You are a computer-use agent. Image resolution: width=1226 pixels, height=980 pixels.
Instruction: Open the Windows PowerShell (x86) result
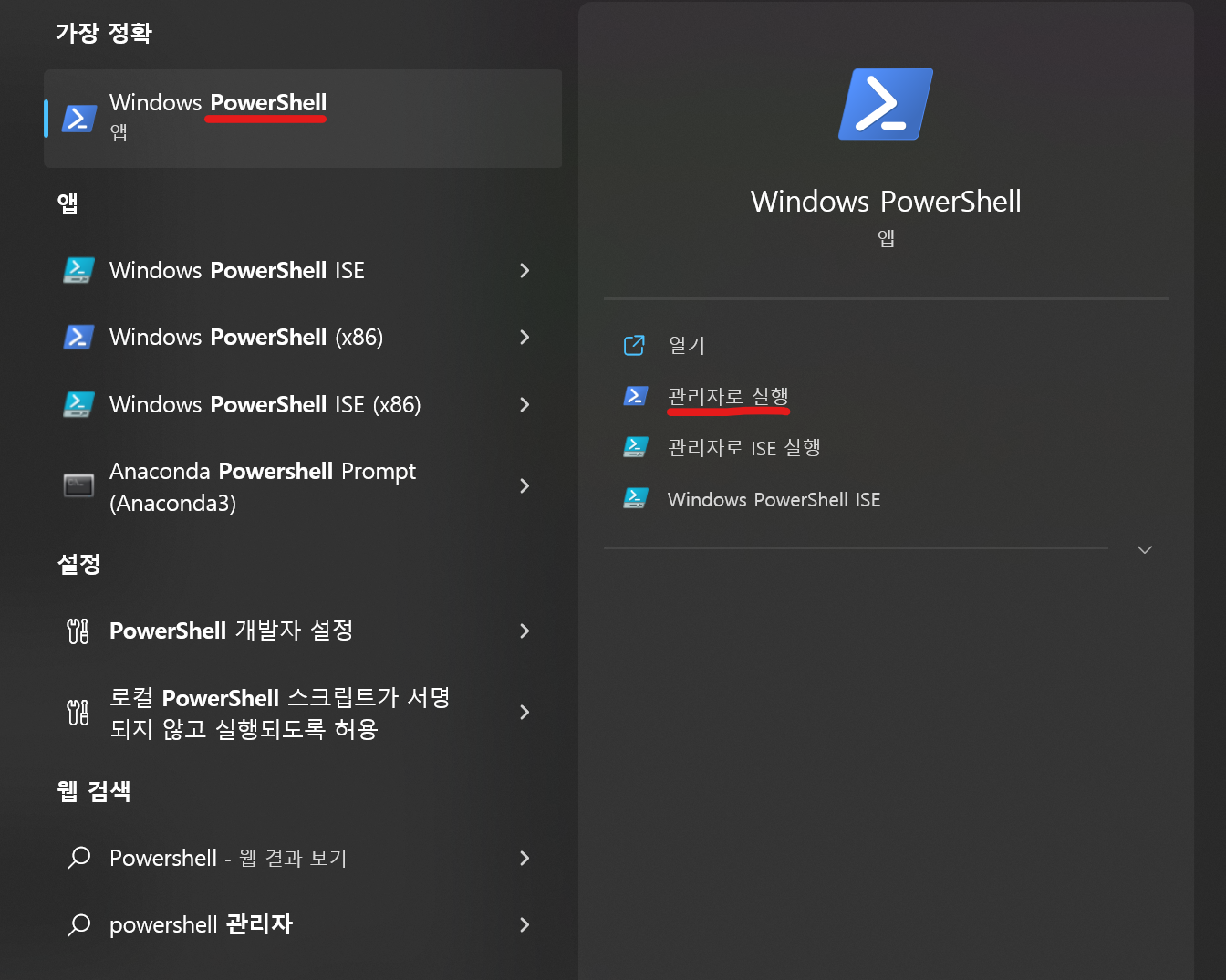(x=303, y=337)
